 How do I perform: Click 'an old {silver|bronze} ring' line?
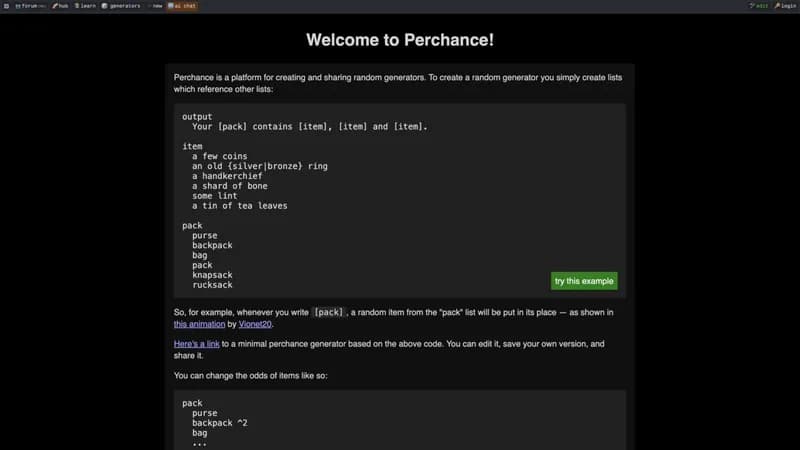tap(260, 166)
